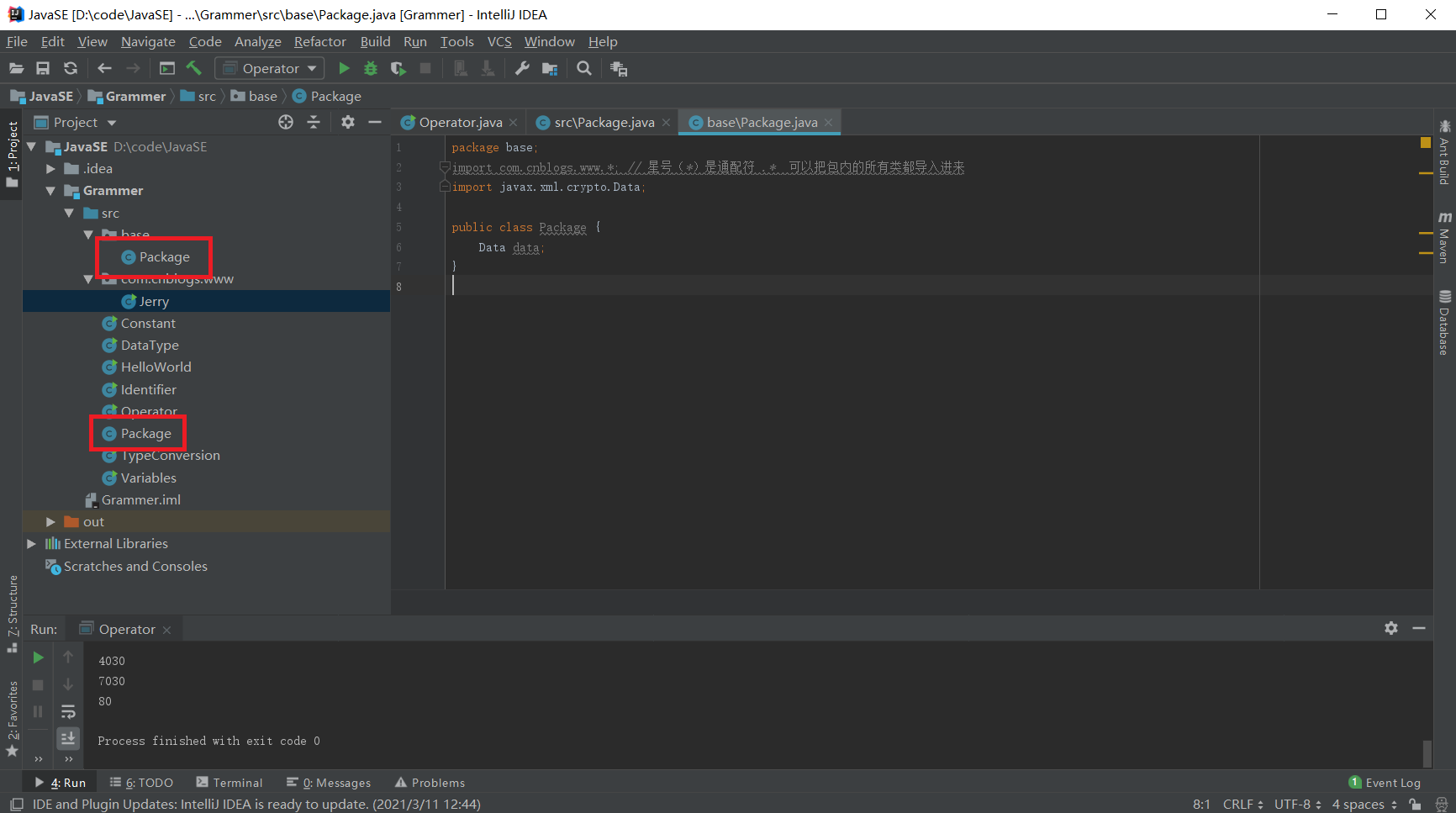Hide the Project tool window
1456x813 pixels.
tap(375, 123)
